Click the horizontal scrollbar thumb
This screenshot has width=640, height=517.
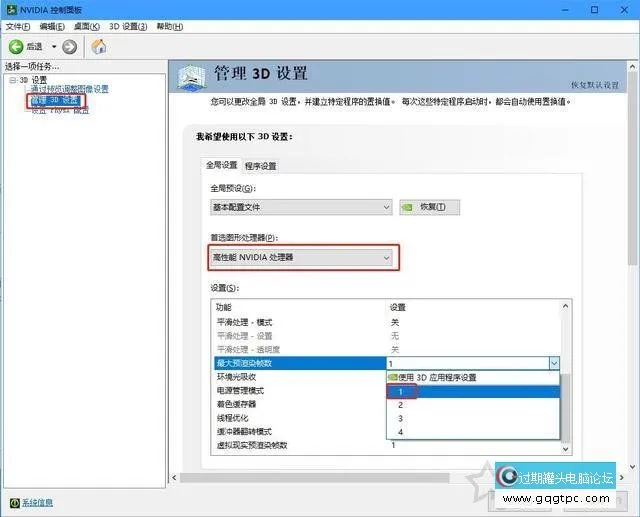pyautogui.click(x=314, y=477)
